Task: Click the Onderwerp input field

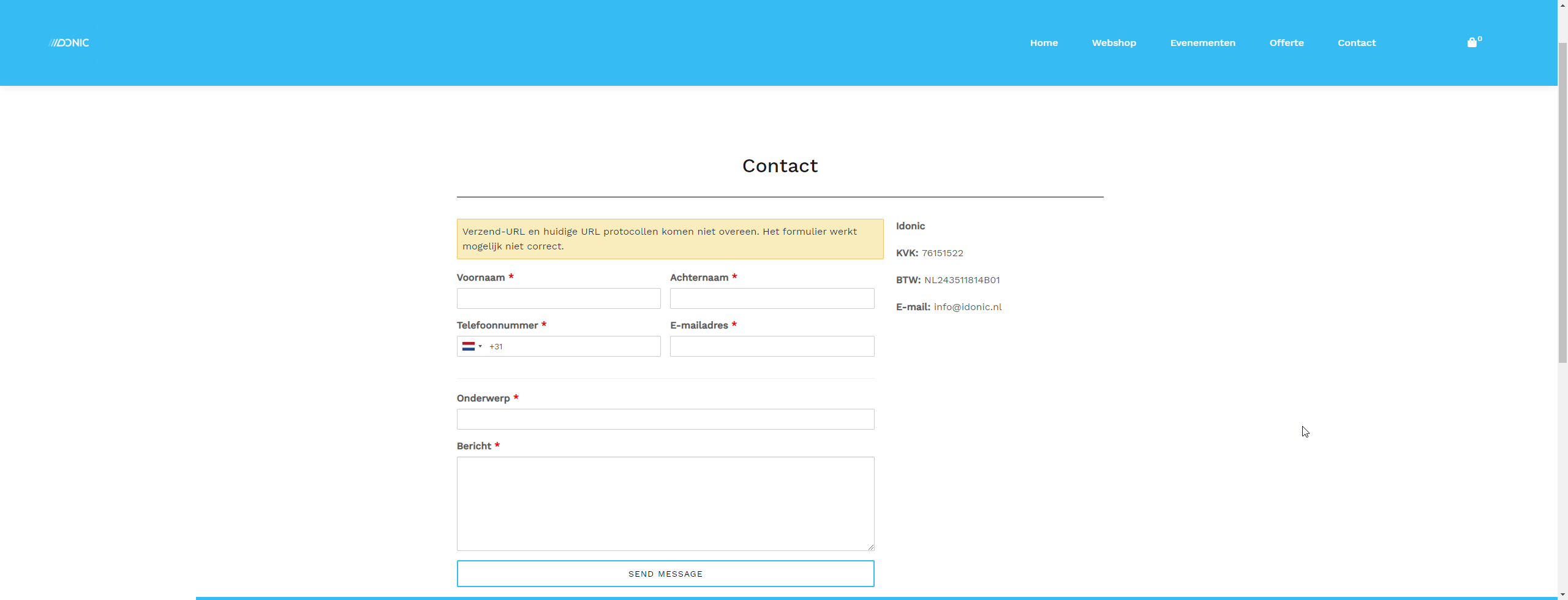Action: 665,419
